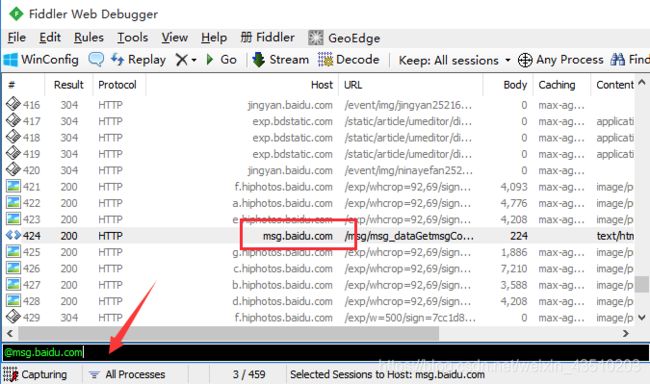This screenshot has width=650, height=384.
Task: Select session 422 image icon
Action: click(13, 202)
